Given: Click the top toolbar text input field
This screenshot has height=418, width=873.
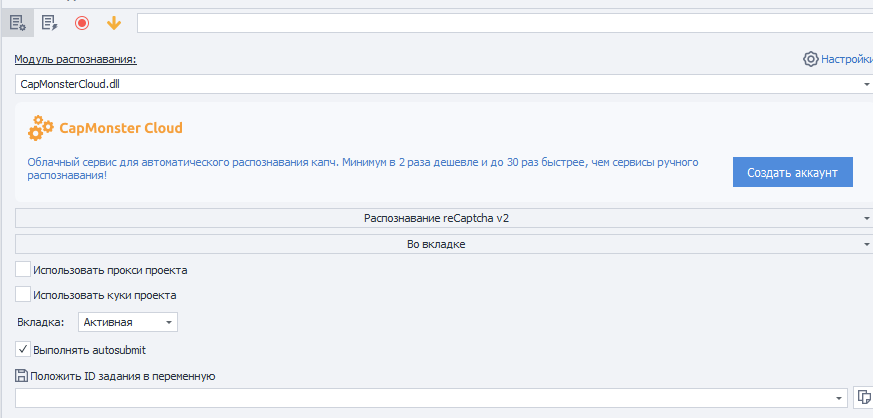Looking at the screenshot, I should [x=505, y=23].
